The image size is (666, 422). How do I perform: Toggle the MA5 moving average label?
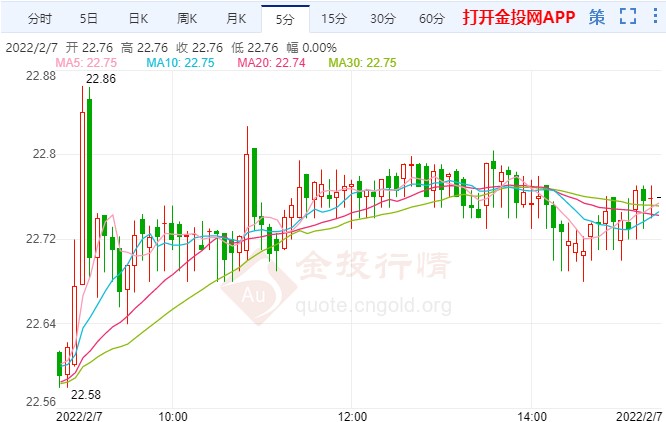point(86,63)
